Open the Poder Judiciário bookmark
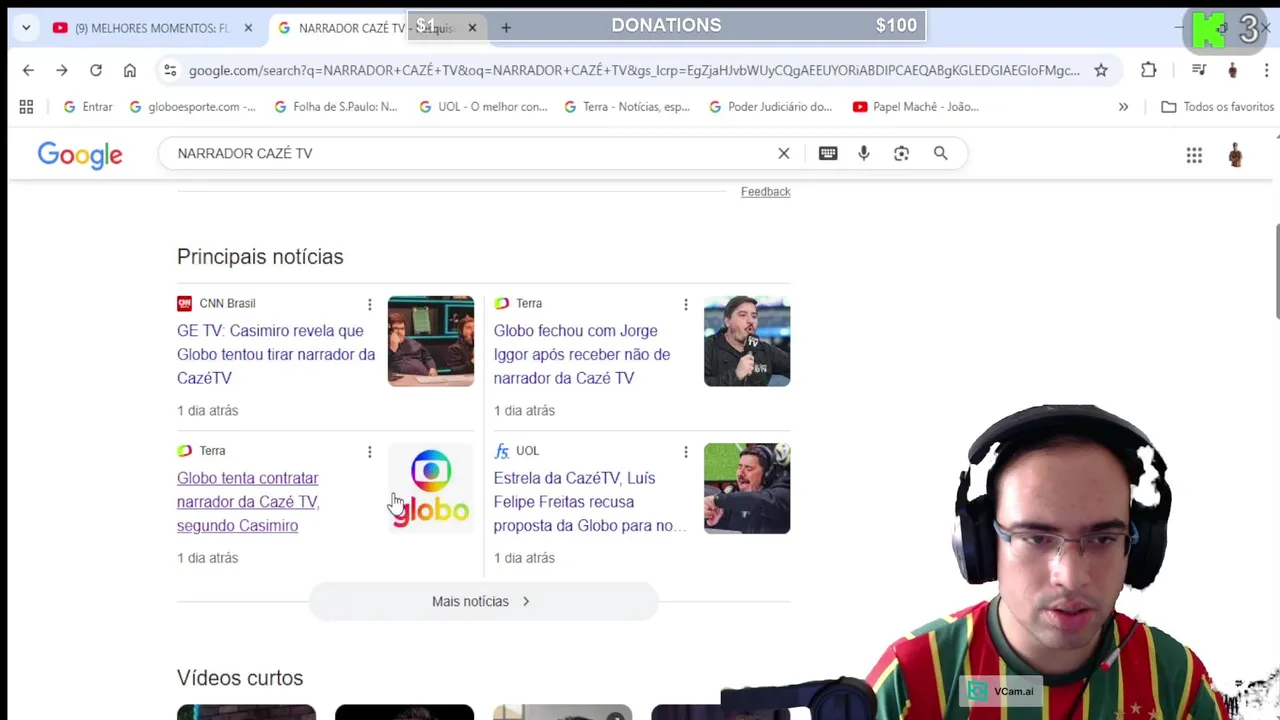 pyautogui.click(x=770, y=107)
